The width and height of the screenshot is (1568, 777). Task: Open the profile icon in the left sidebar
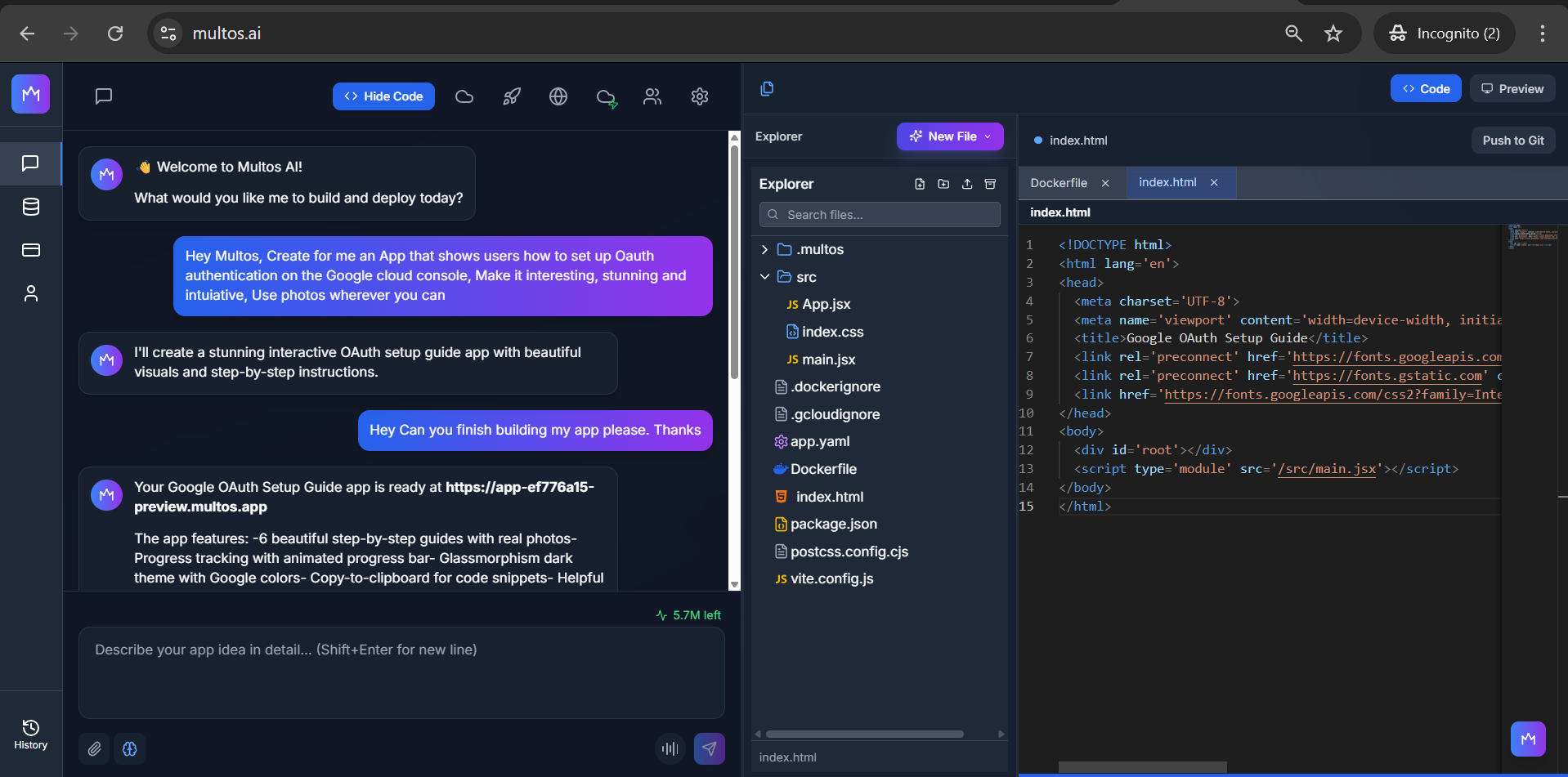(x=30, y=293)
